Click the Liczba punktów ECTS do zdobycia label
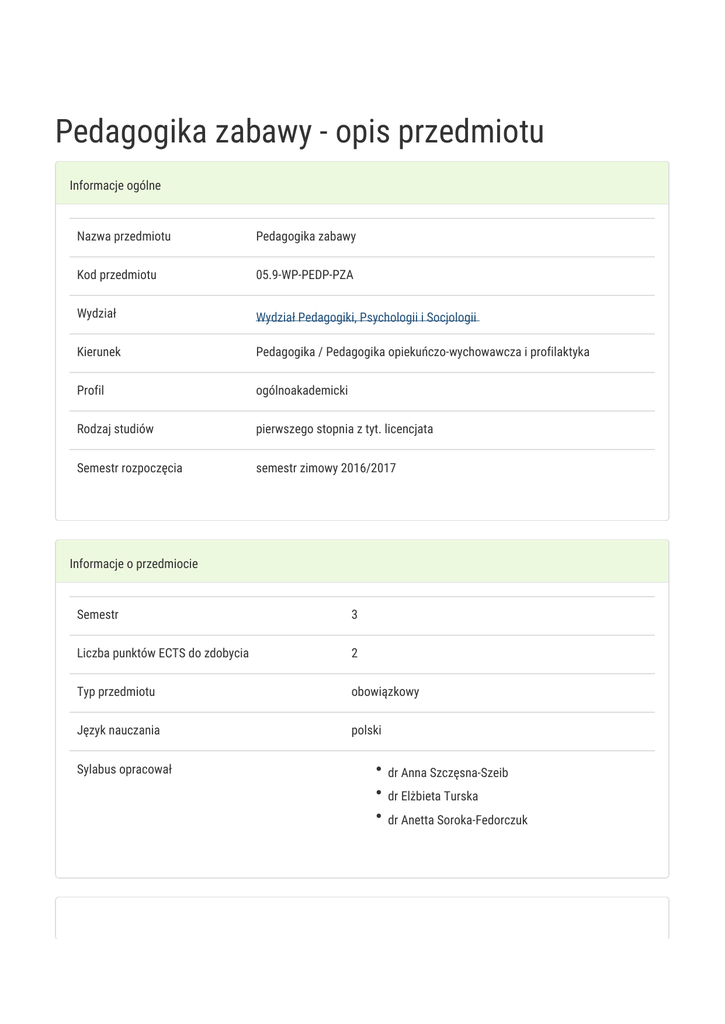Image resolution: width=725 pixels, height=1024 pixels. click(163, 653)
